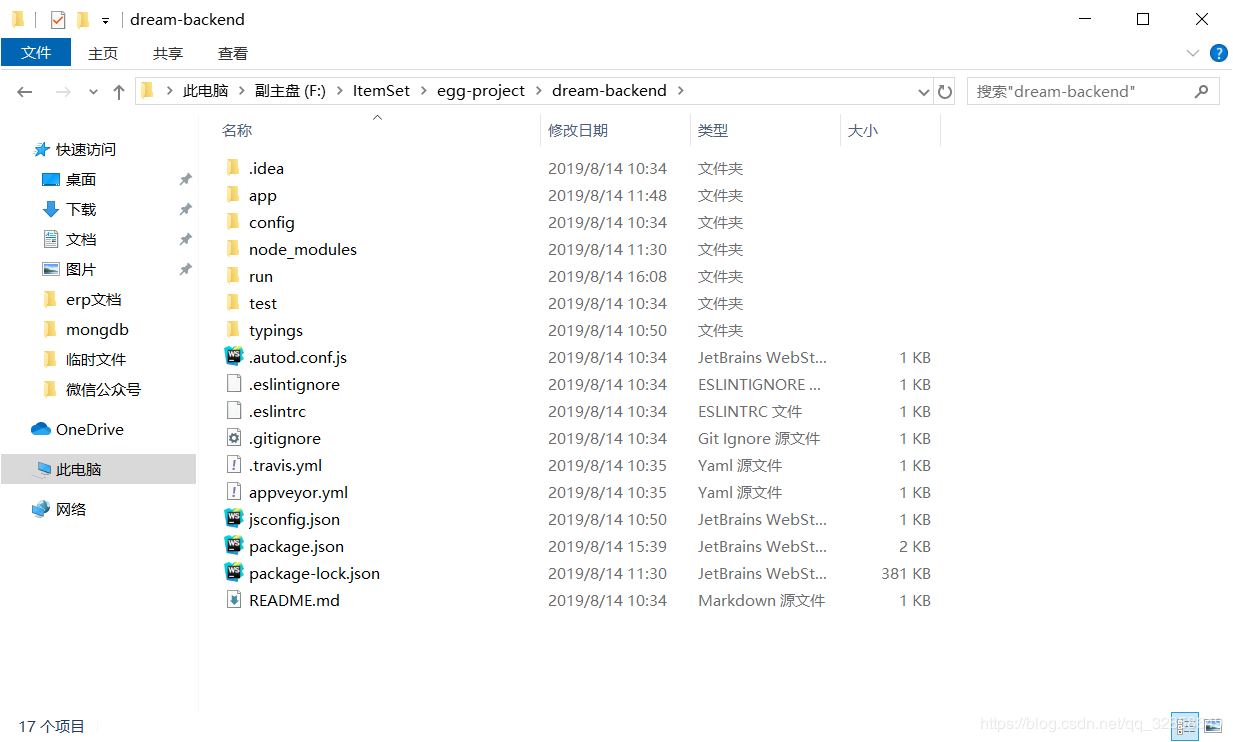Open the 文件 menu tab
The image size is (1233, 742).
coord(36,52)
